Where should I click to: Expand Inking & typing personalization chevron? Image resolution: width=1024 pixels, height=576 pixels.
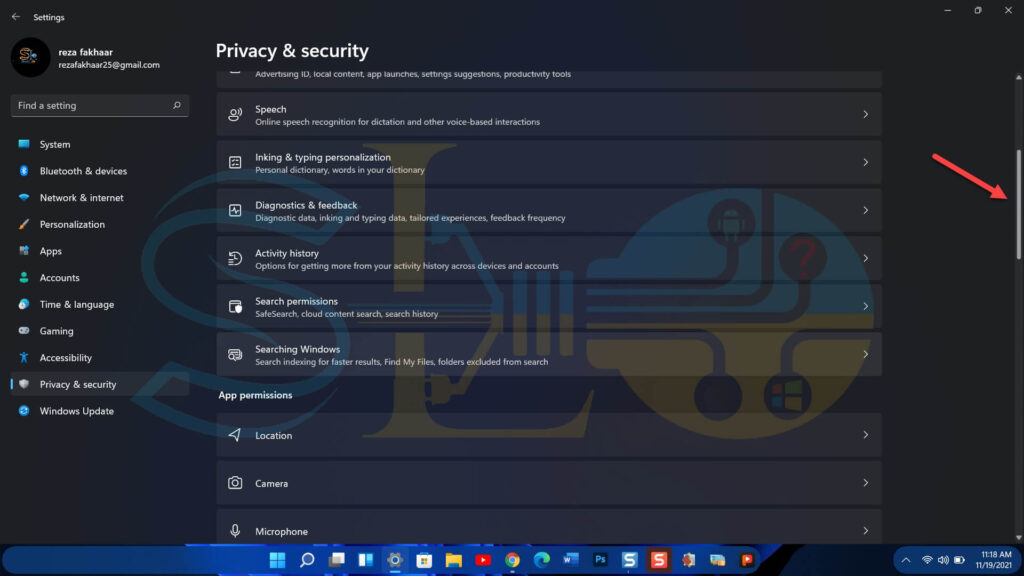click(x=865, y=163)
